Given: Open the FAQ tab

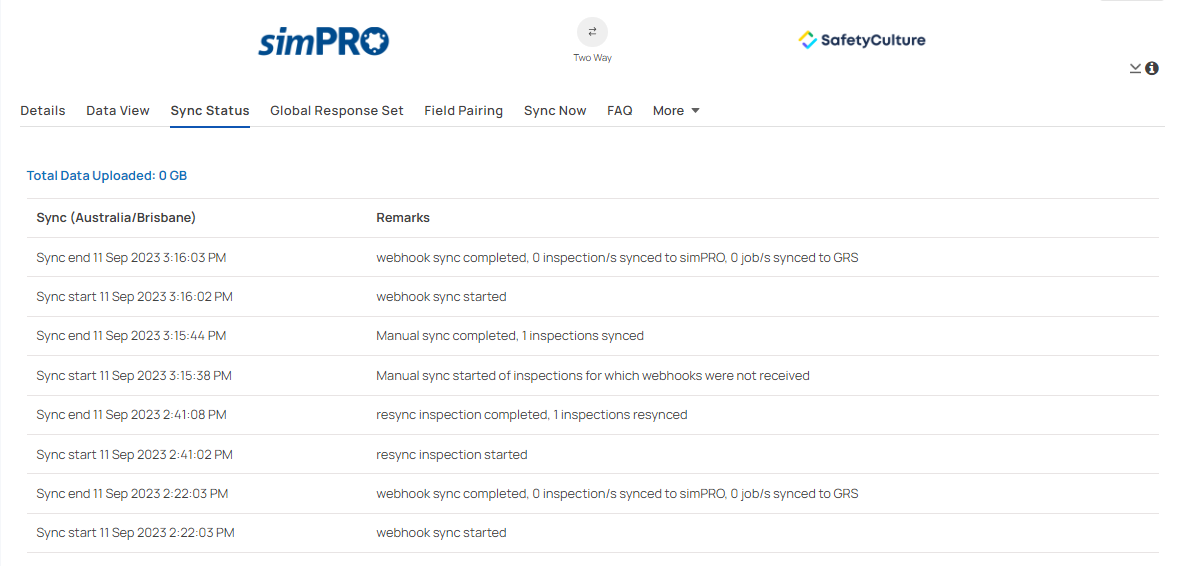Looking at the screenshot, I should [620, 111].
